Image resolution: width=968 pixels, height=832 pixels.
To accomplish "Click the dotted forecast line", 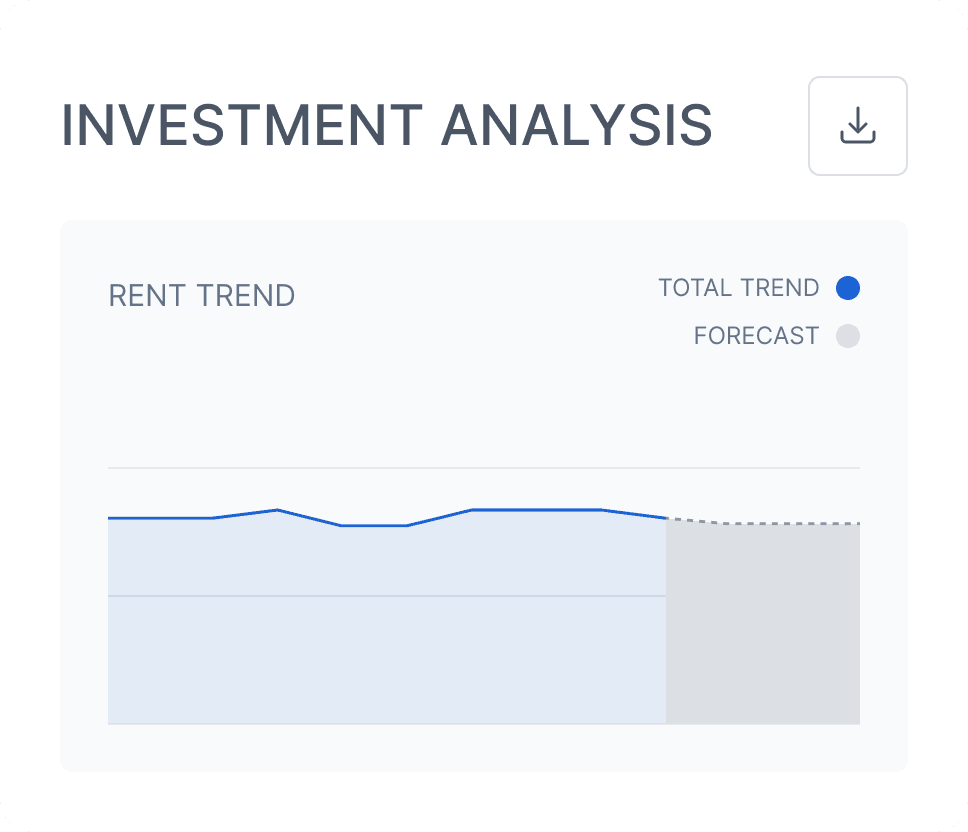I will pos(780,523).
